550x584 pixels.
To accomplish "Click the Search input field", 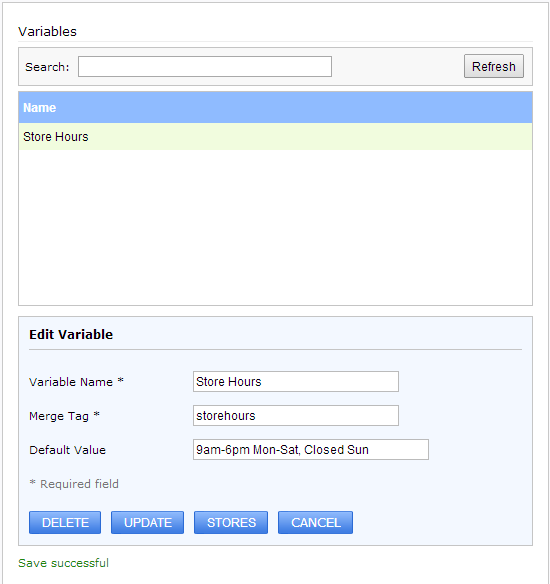I will point(205,67).
